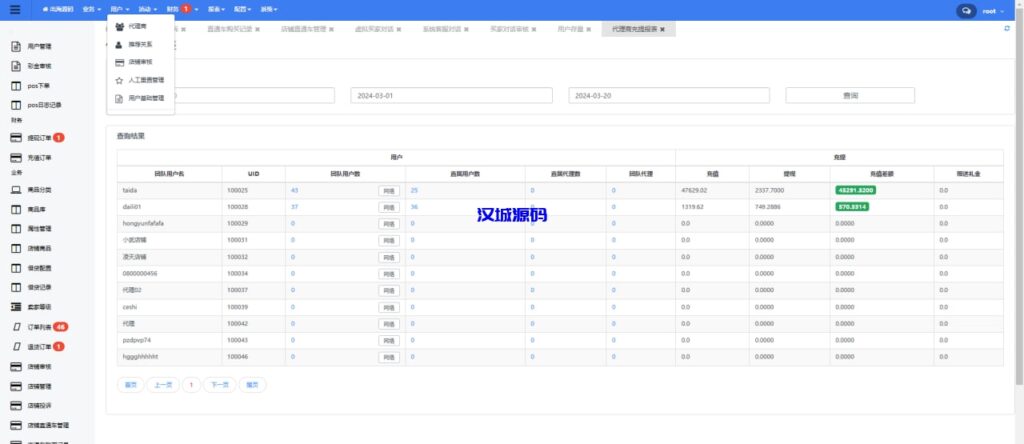
Task: Expand the 活动 top menu dropdown
Action: click(x=148, y=10)
